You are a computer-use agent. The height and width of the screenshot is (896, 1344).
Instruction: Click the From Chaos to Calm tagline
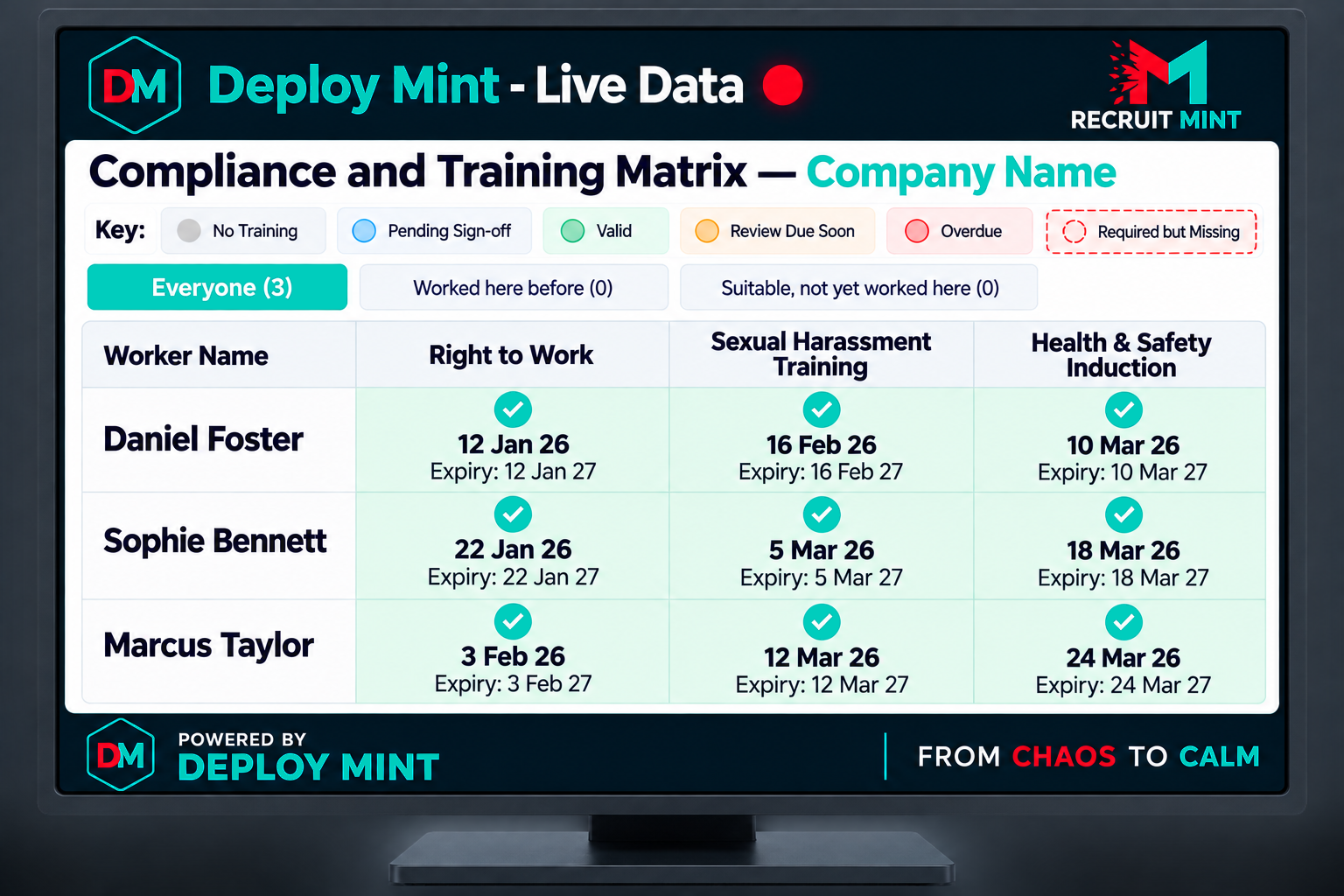(x=1088, y=756)
